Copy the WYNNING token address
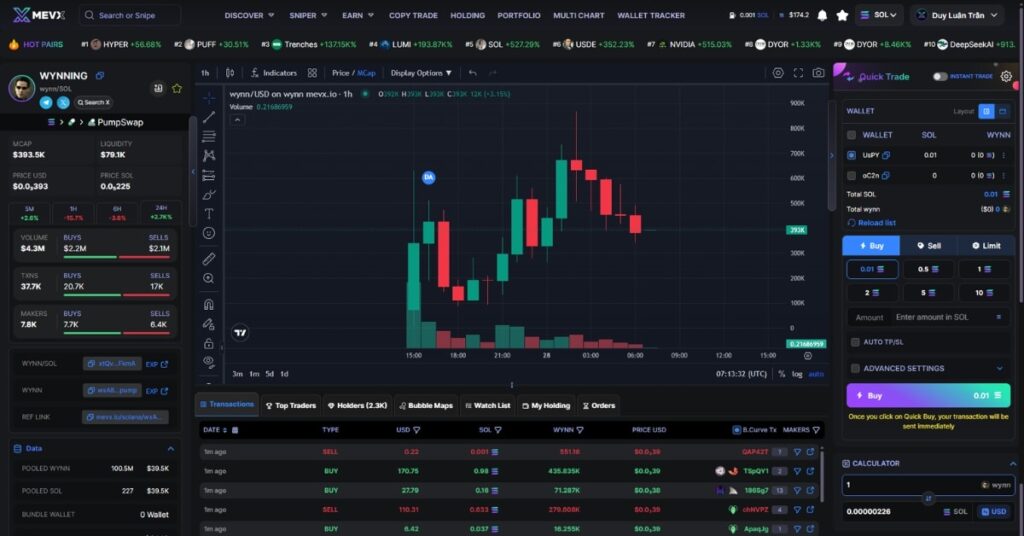Image resolution: width=1024 pixels, height=536 pixels. coord(100,76)
